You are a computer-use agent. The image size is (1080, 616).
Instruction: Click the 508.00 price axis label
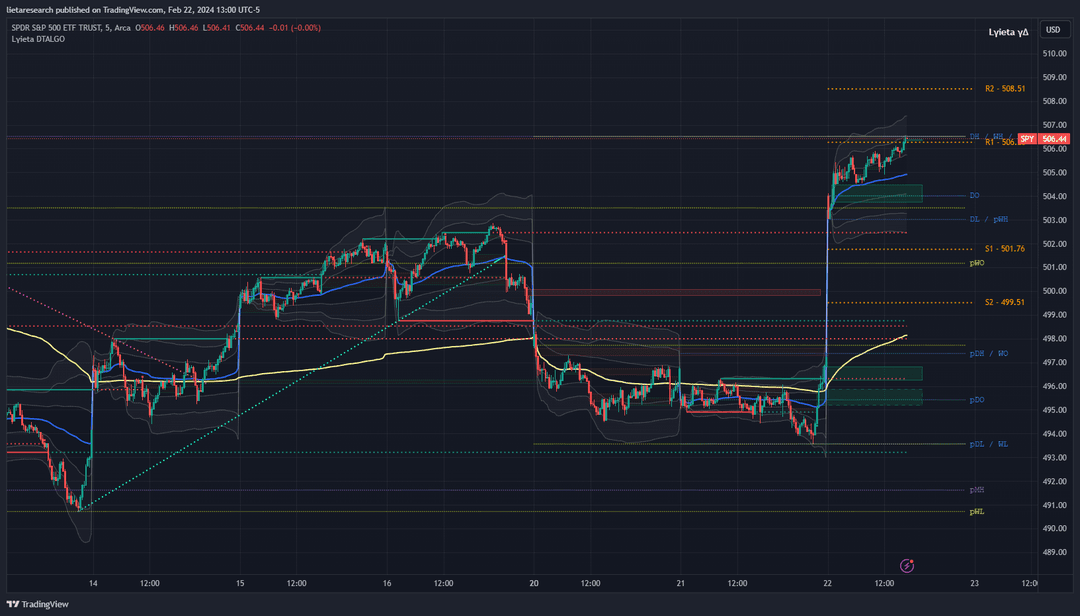coord(1054,101)
